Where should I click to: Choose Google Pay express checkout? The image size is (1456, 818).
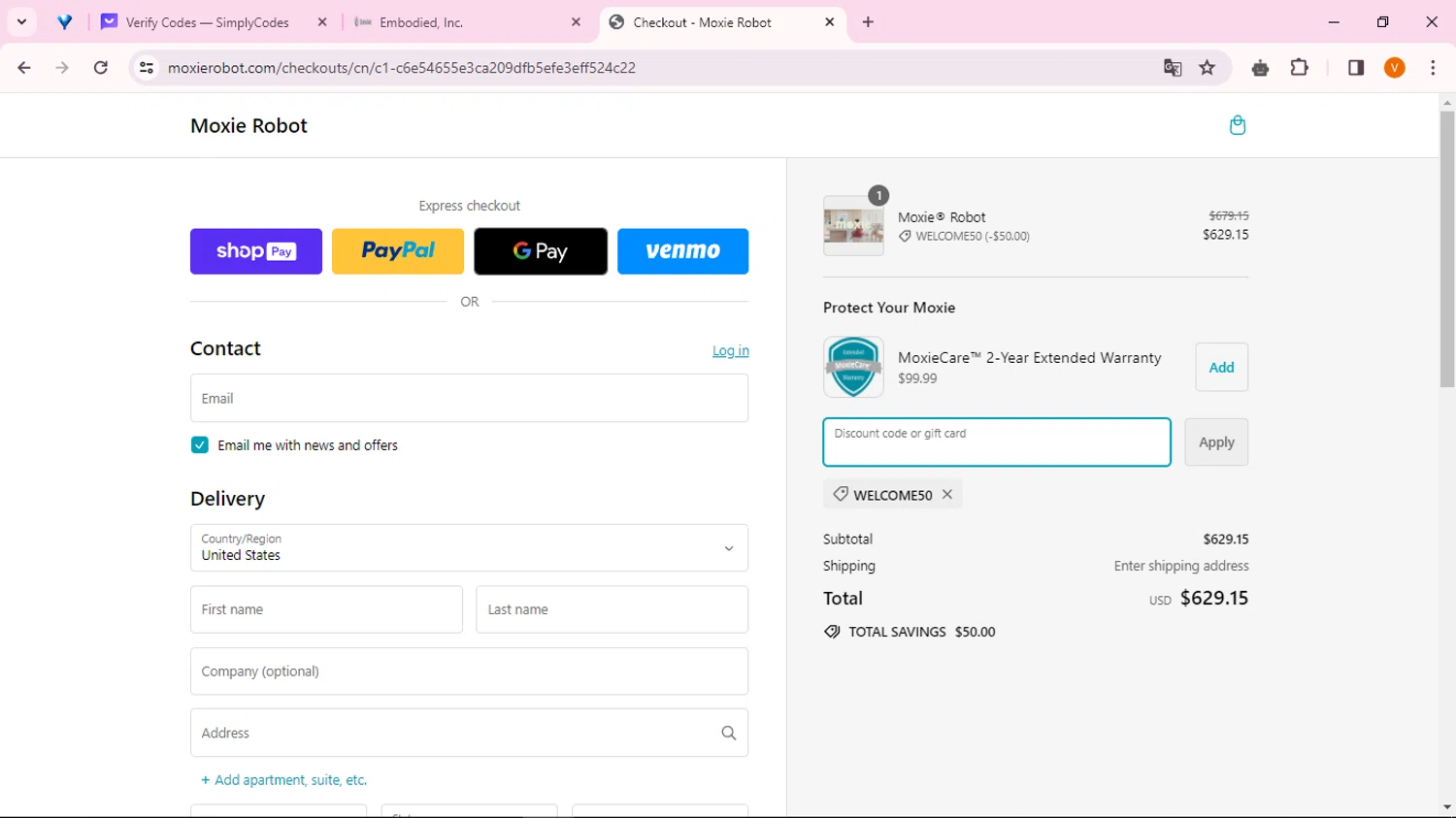point(541,251)
